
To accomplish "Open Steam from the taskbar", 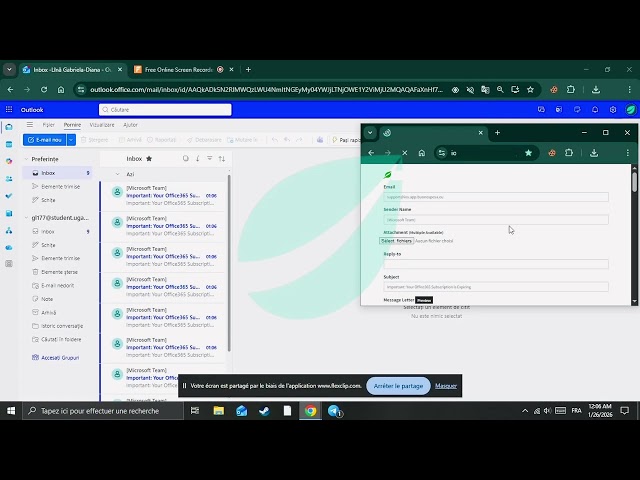I will (x=264, y=411).
